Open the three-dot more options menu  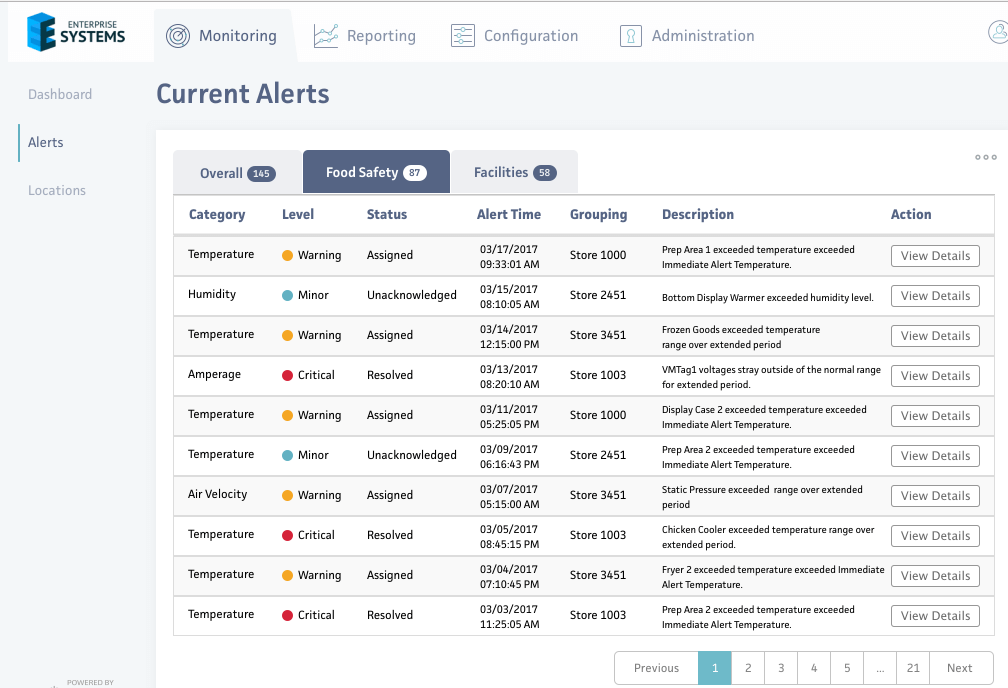point(986,157)
